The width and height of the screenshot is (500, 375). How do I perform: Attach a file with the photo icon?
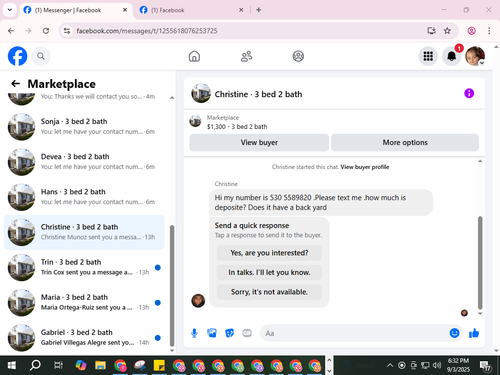(212, 333)
